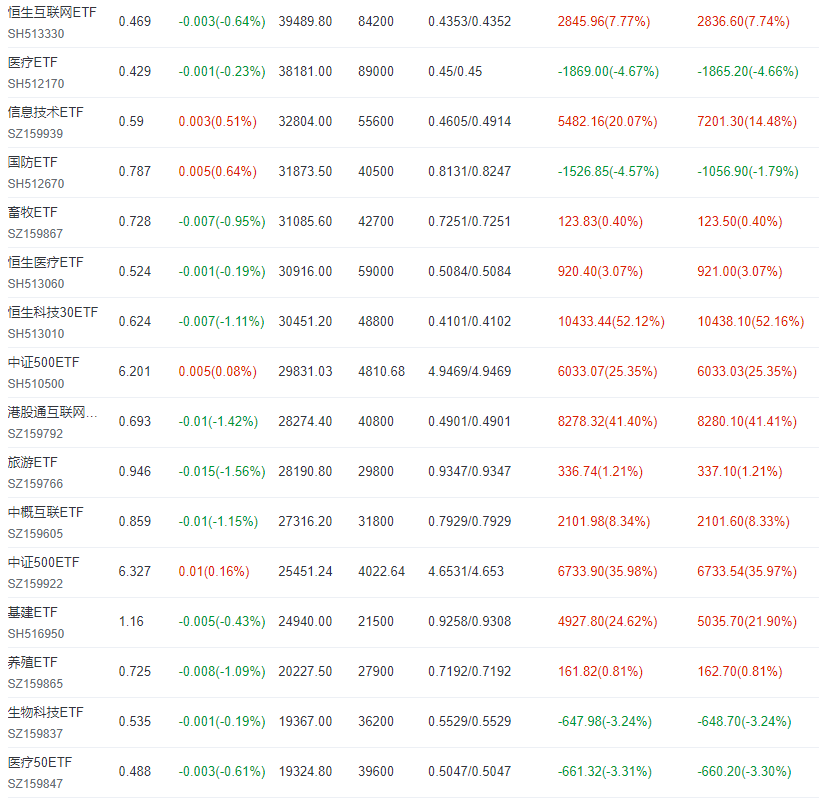Click the price 1.16 for 基建ETF
819x798 pixels.
131,621
